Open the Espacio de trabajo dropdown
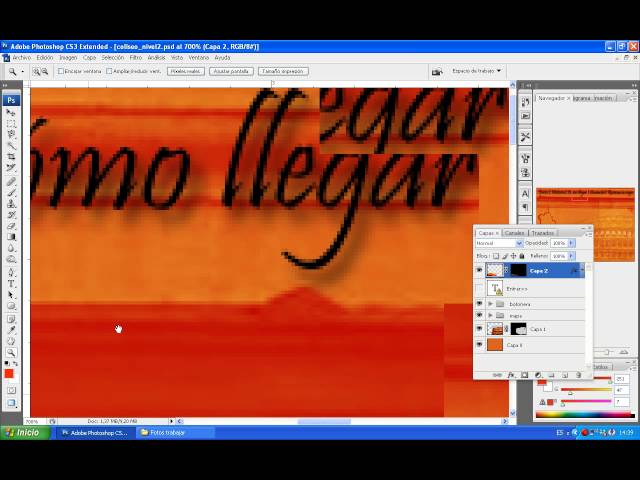 476,71
